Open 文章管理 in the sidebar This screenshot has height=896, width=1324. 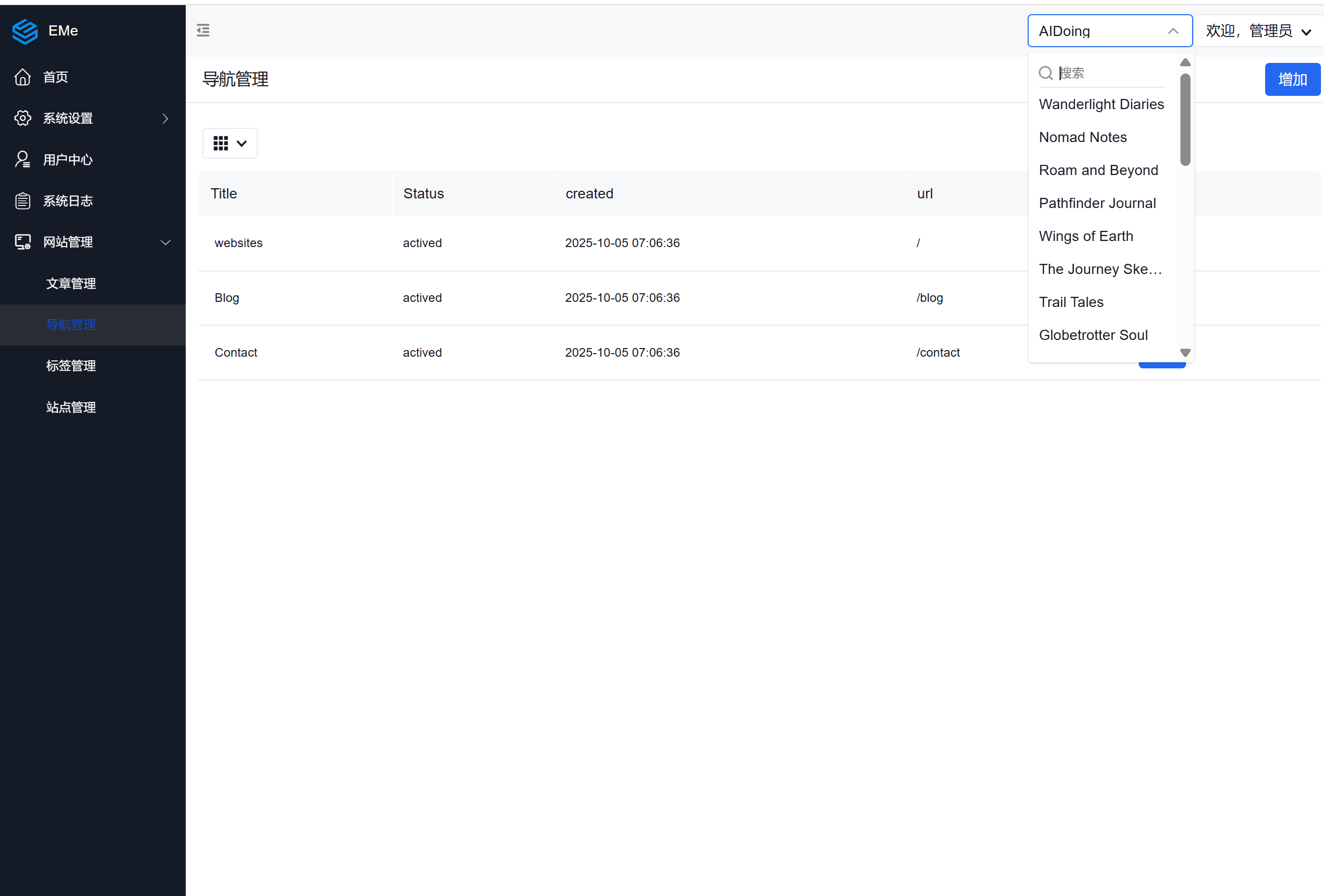tap(71, 283)
